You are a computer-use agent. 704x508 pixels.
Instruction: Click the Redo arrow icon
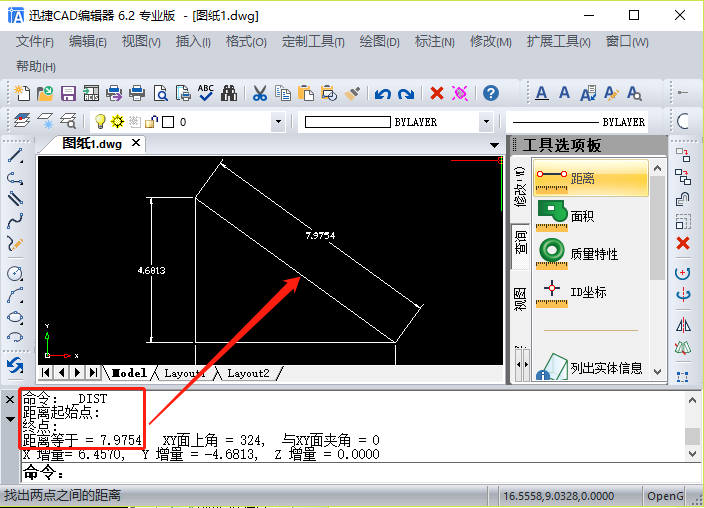click(406, 94)
